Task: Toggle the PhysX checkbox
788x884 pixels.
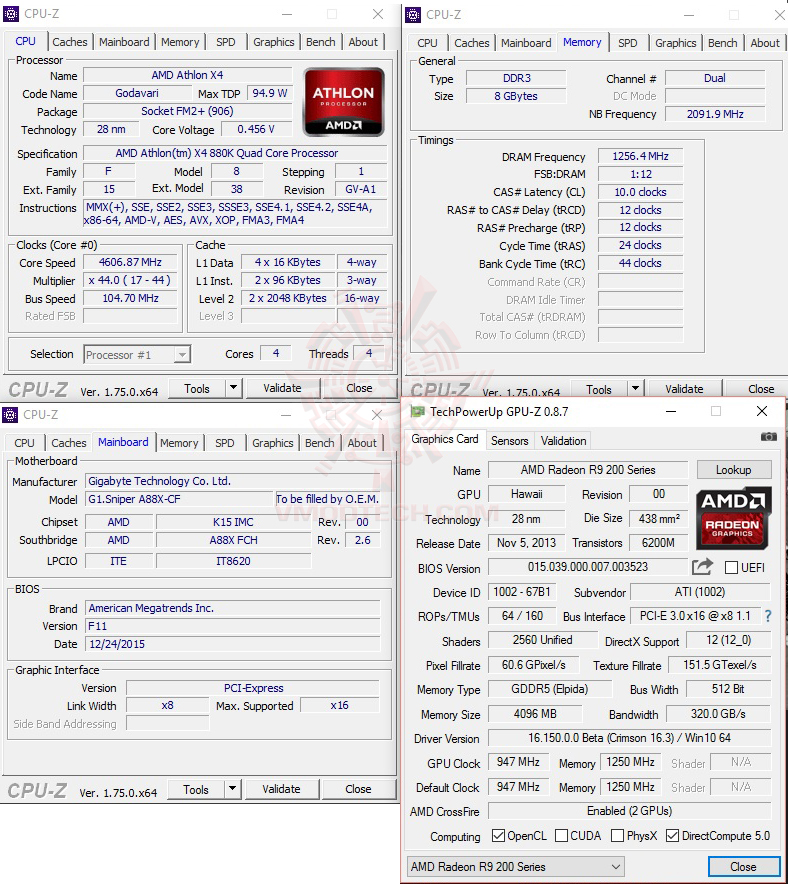Action: pos(617,836)
